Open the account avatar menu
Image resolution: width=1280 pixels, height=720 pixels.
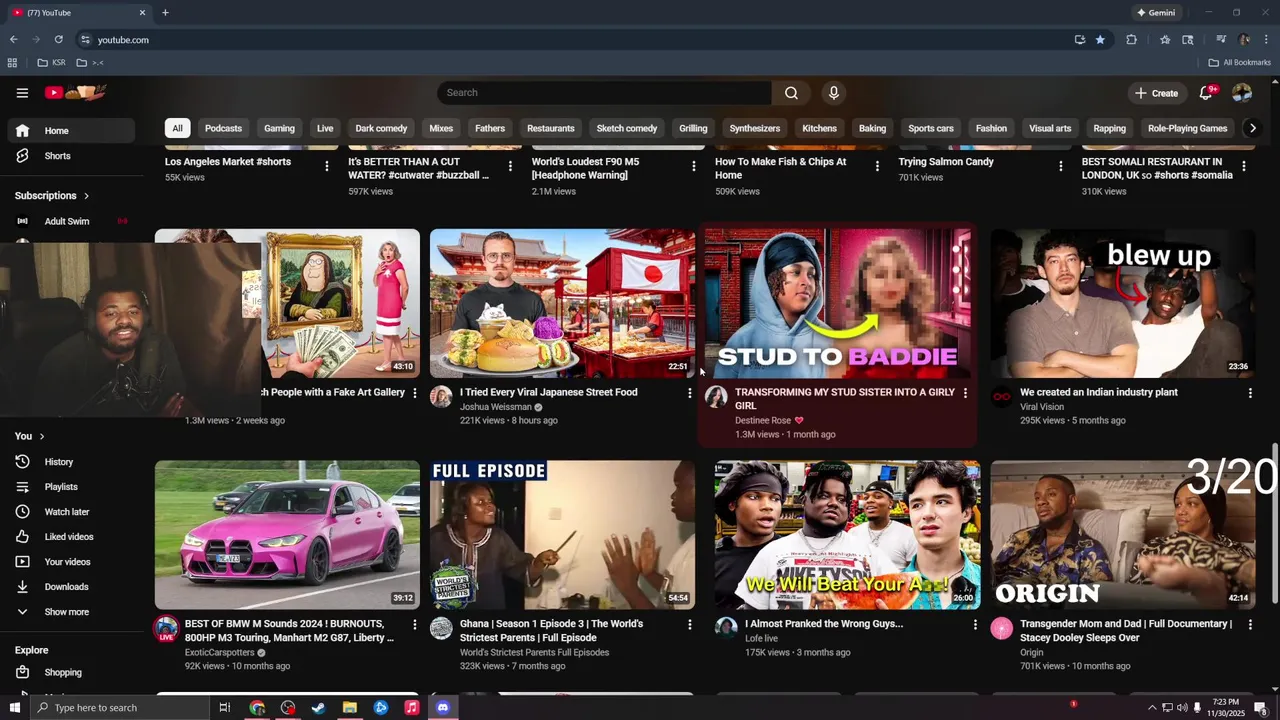(1242, 93)
